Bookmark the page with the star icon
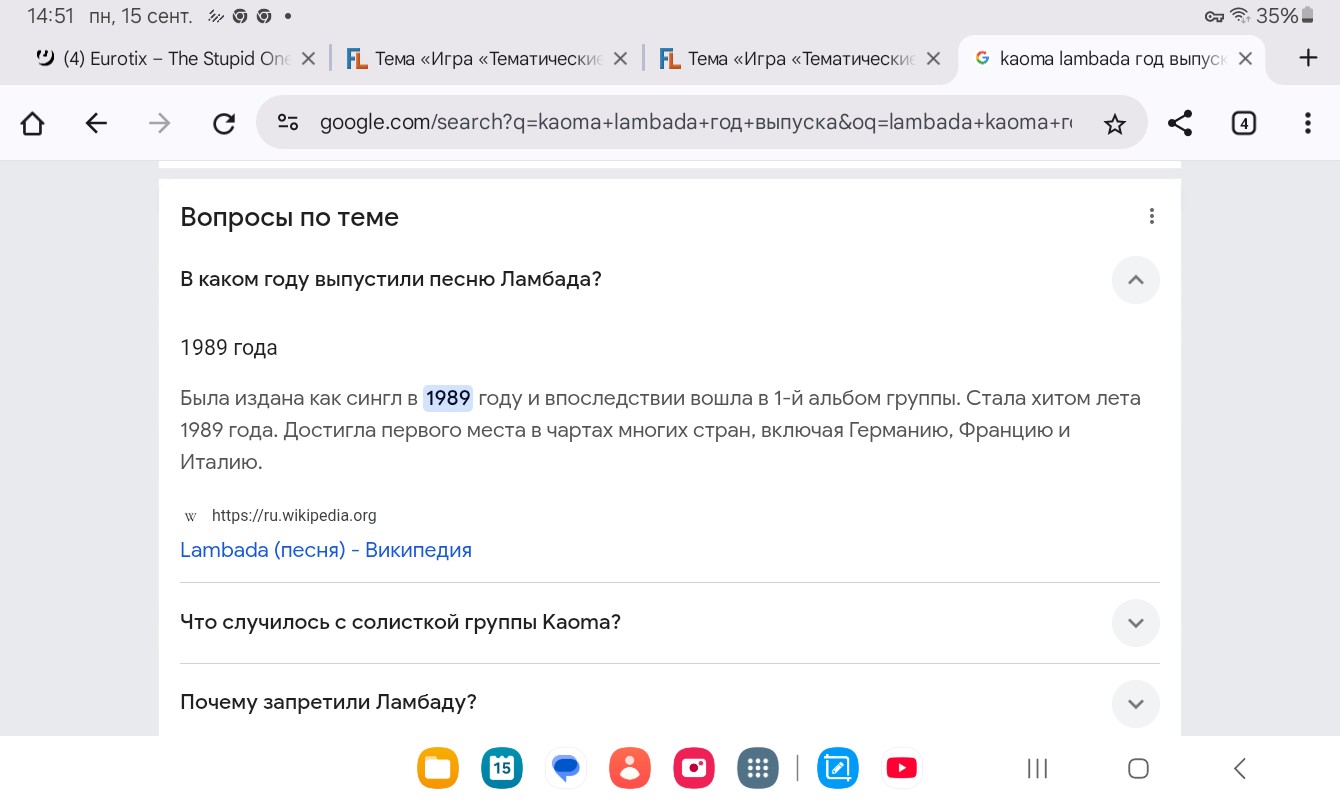This screenshot has width=1340, height=800. tap(1114, 124)
